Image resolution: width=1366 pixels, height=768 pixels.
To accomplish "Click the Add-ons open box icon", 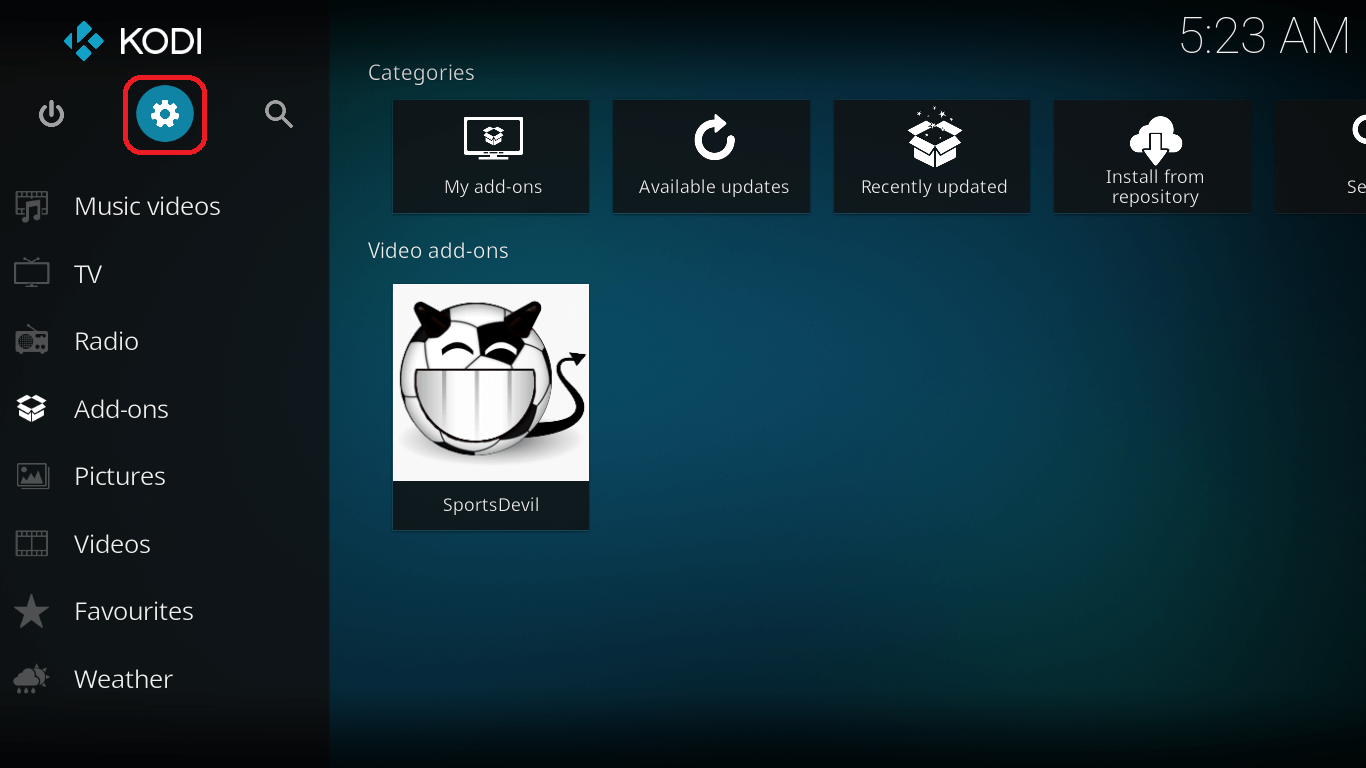I will click(32, 409).
